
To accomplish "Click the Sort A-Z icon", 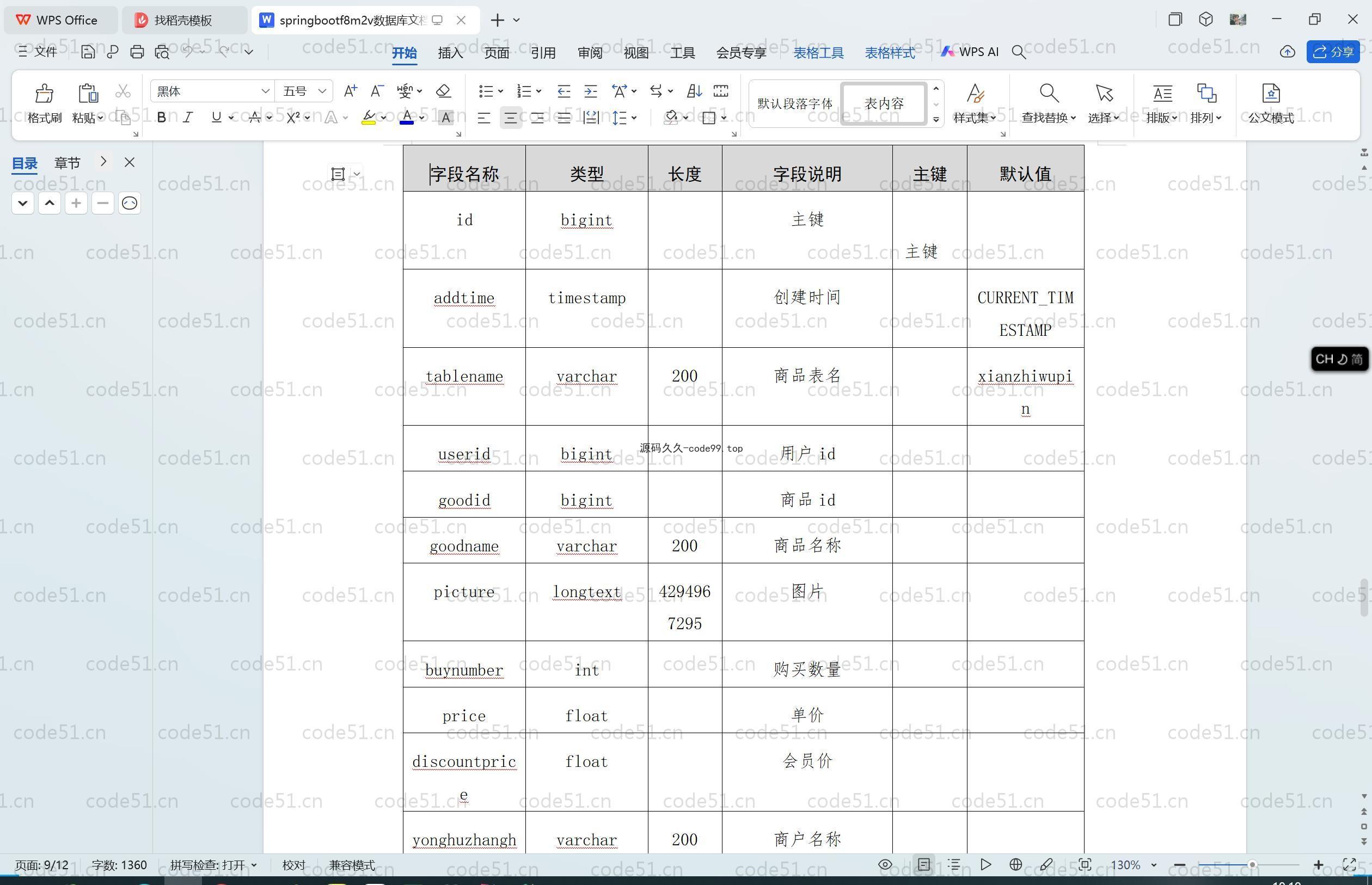I will (694, 91).
